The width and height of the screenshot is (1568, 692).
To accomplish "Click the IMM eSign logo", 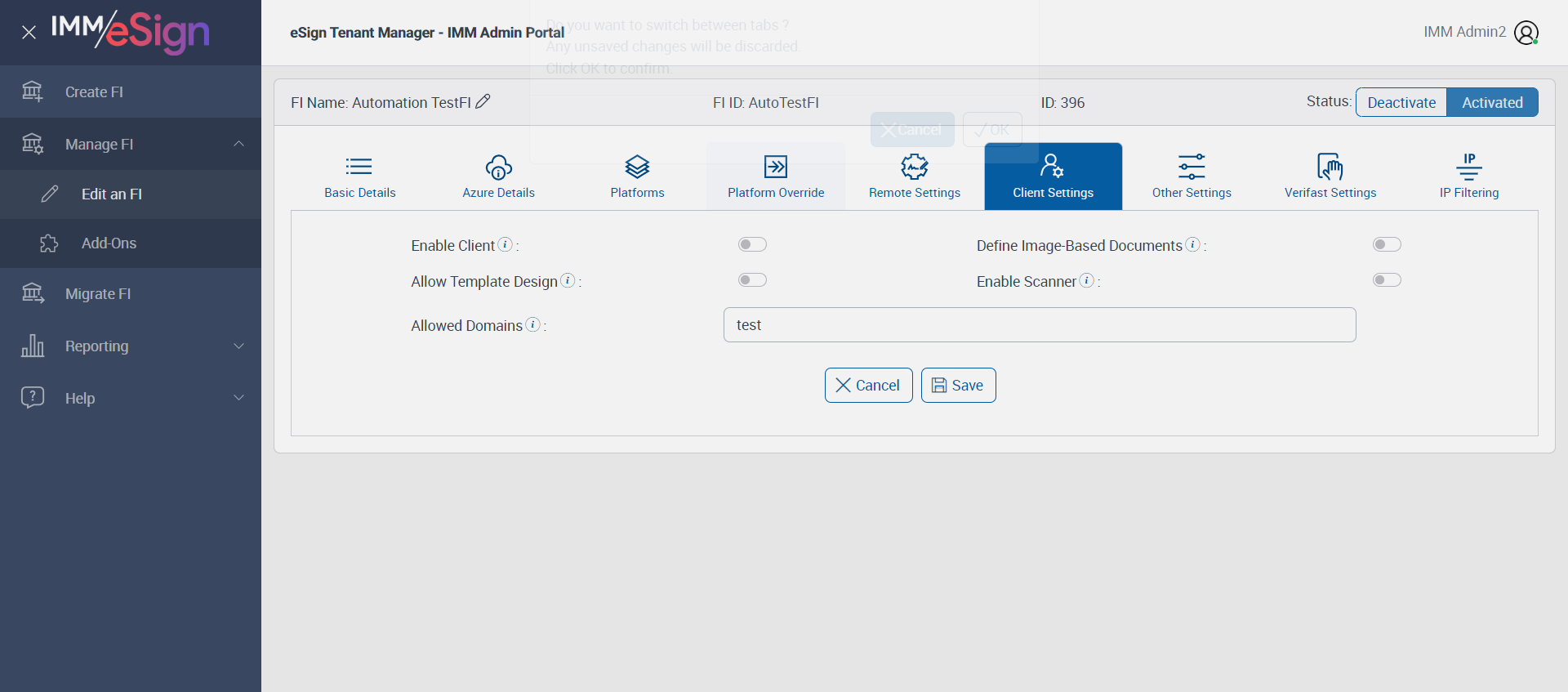I will pos(131,32).
